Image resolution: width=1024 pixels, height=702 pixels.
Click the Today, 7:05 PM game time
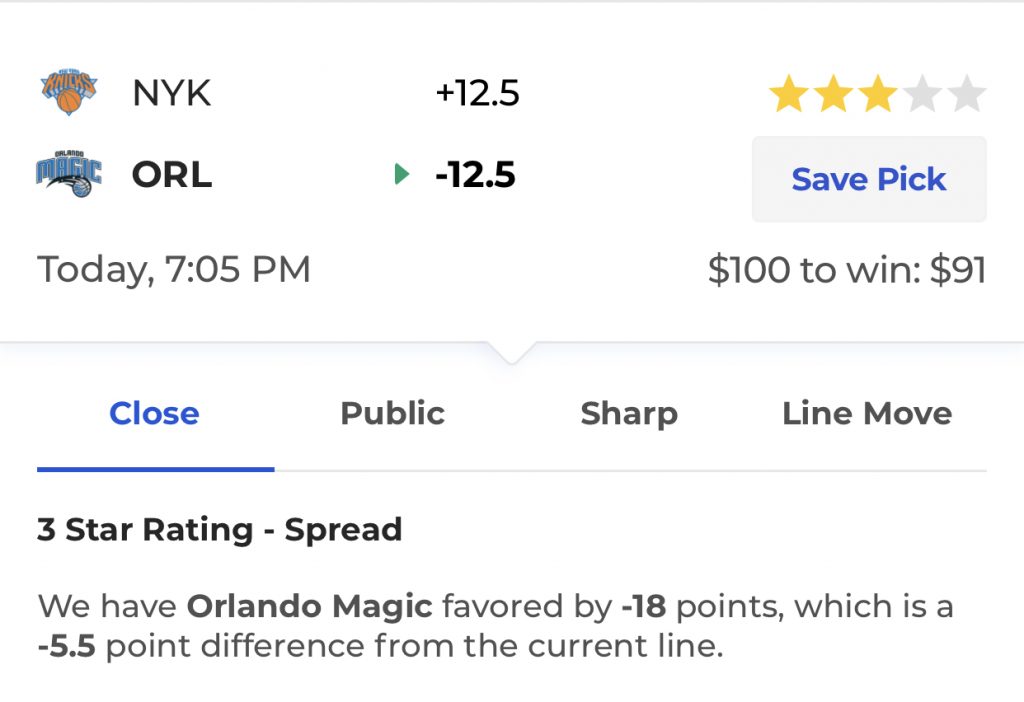(x=174, y=270)
